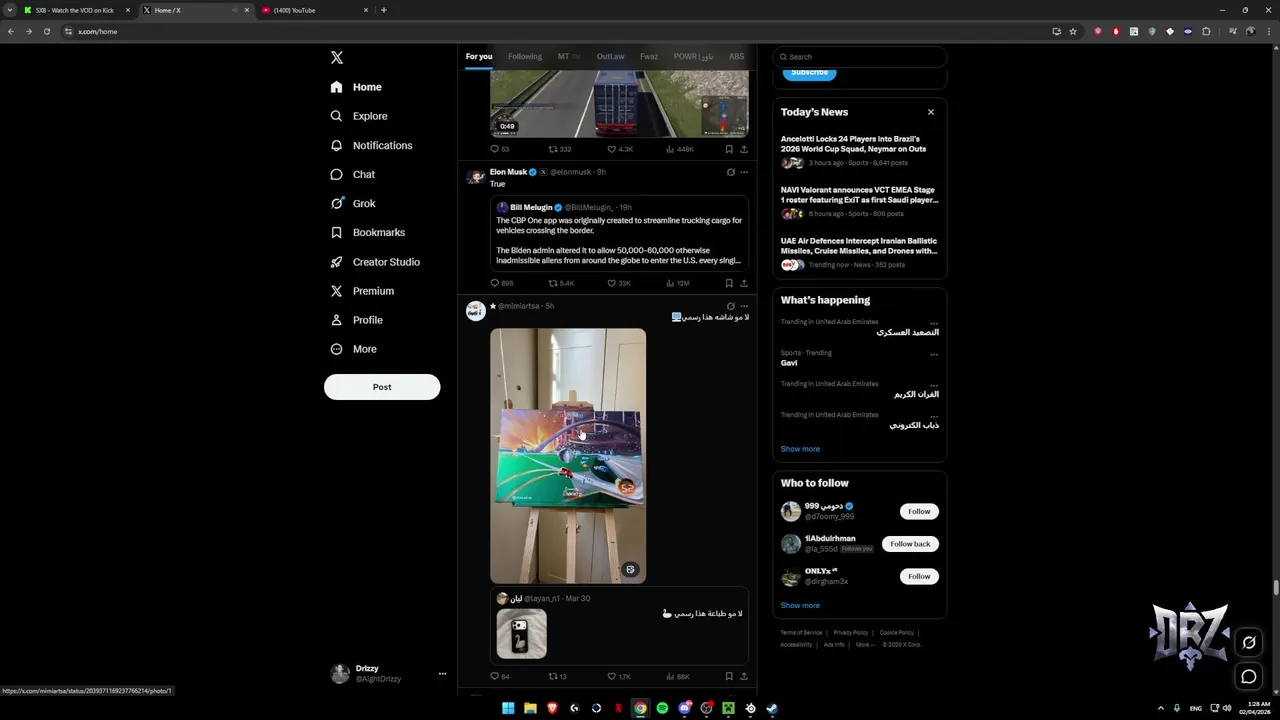Click Show more under What's happening
Viewport: 1280px width, 720px height.
800,449
